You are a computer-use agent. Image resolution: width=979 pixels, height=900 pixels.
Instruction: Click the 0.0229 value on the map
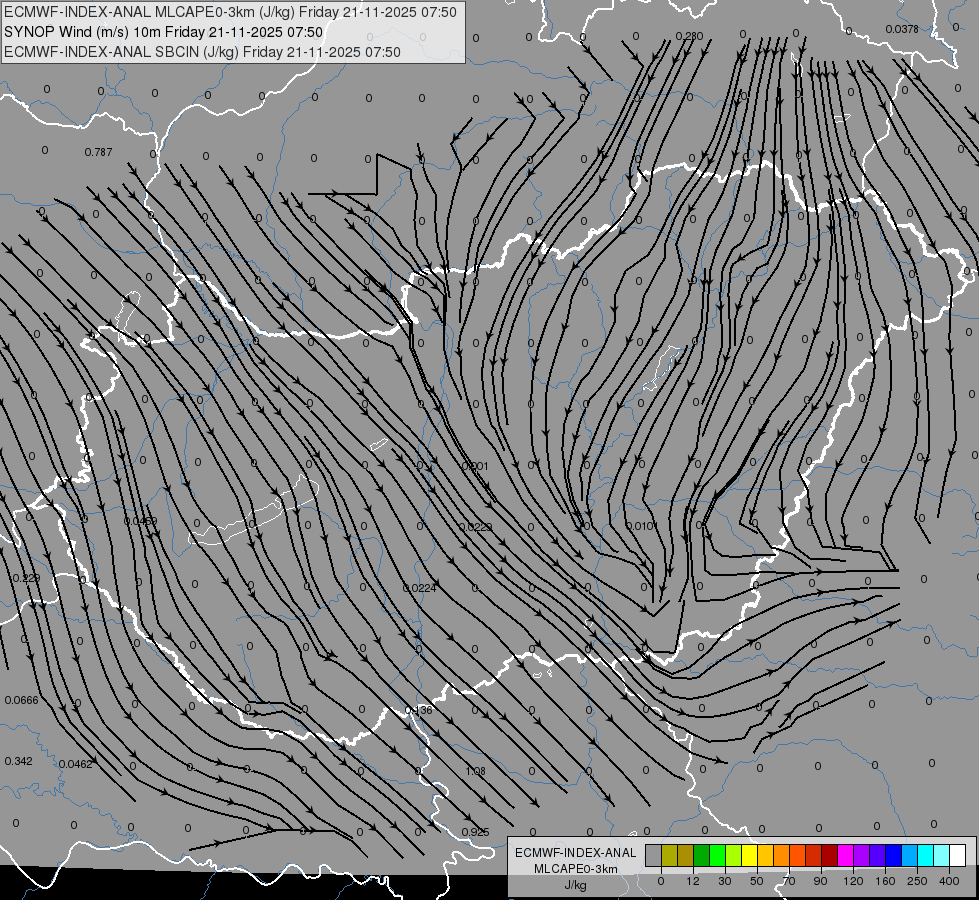click(475, 527)
